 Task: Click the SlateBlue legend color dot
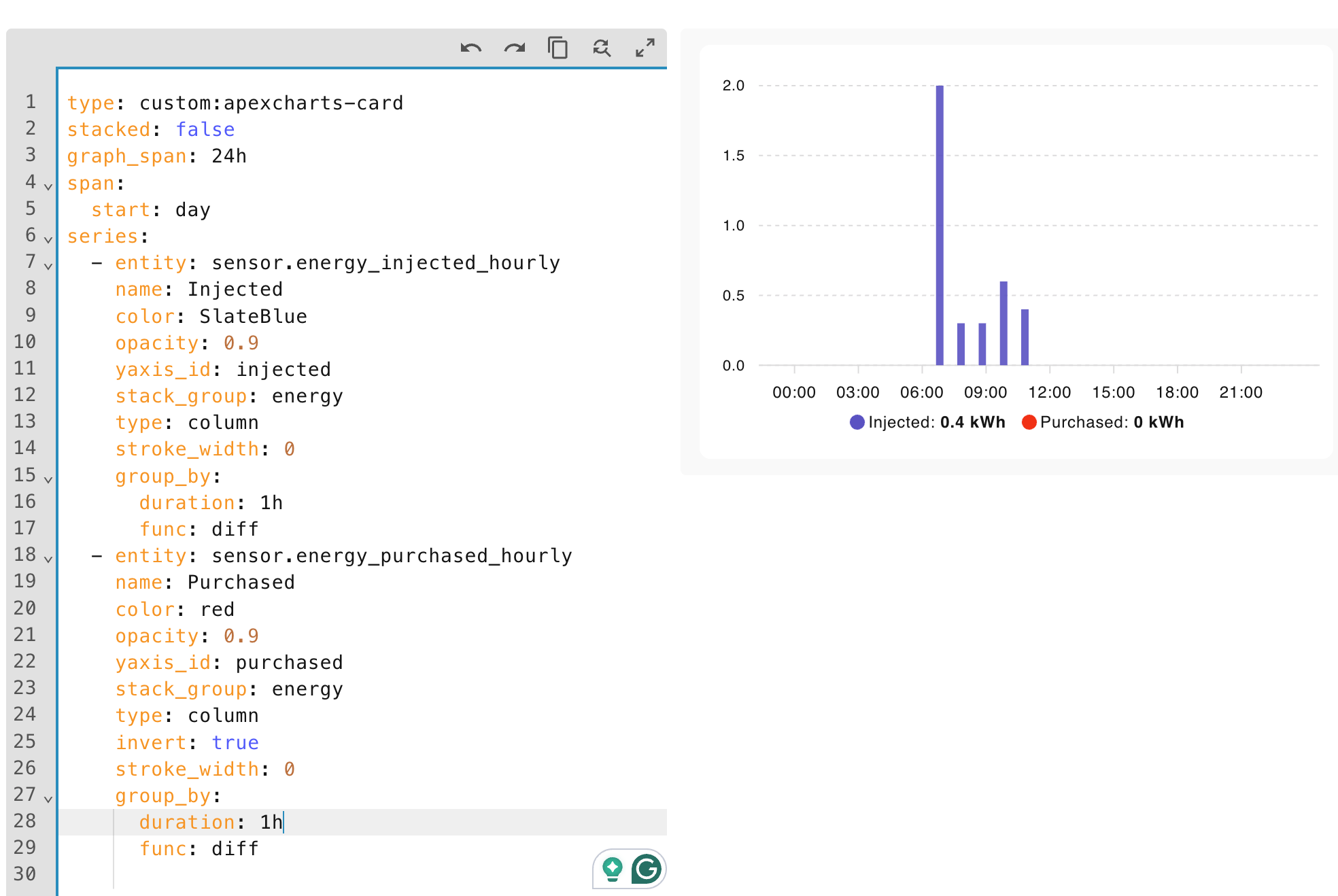(x=857, y=422)
